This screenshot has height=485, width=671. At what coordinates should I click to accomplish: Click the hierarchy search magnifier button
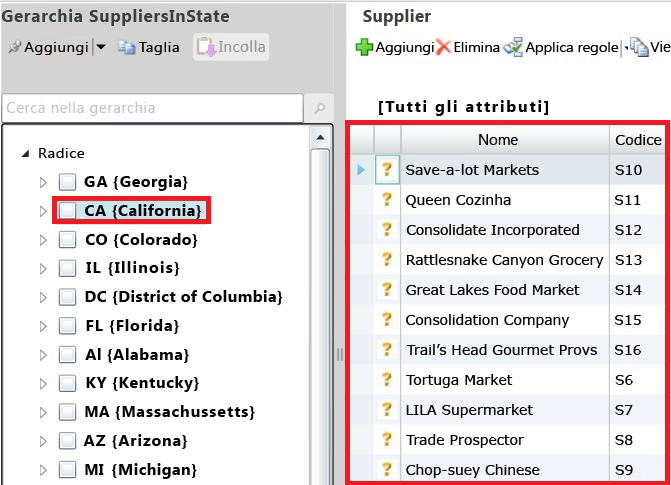319,108
